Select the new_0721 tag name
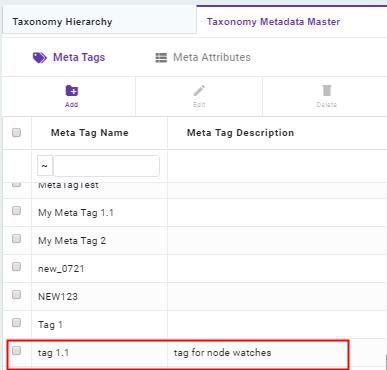Screen dimensions: 387x370 pyautogui.click(x=61, y=269)
